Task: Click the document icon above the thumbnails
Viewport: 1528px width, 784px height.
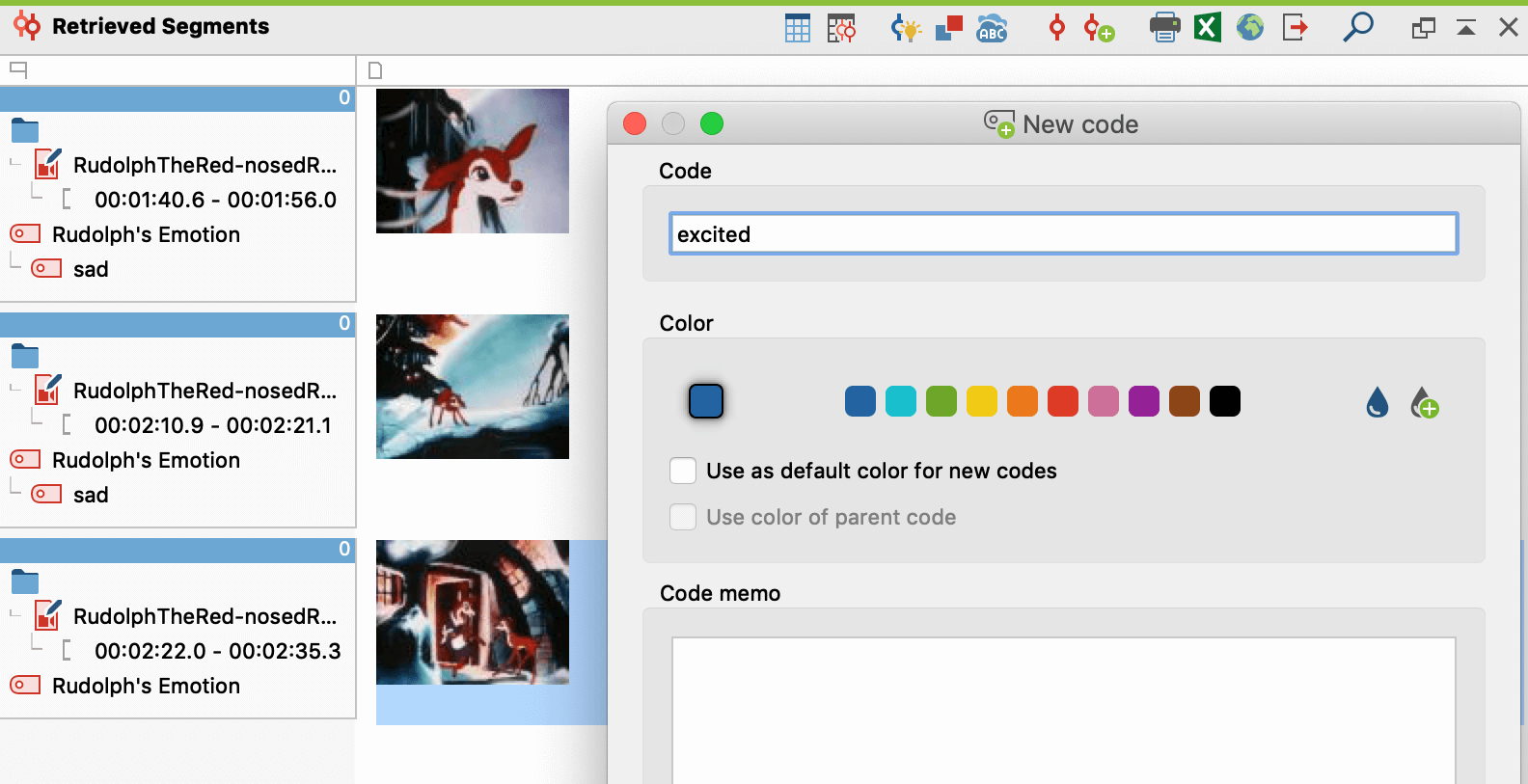Action: point(376,69)
